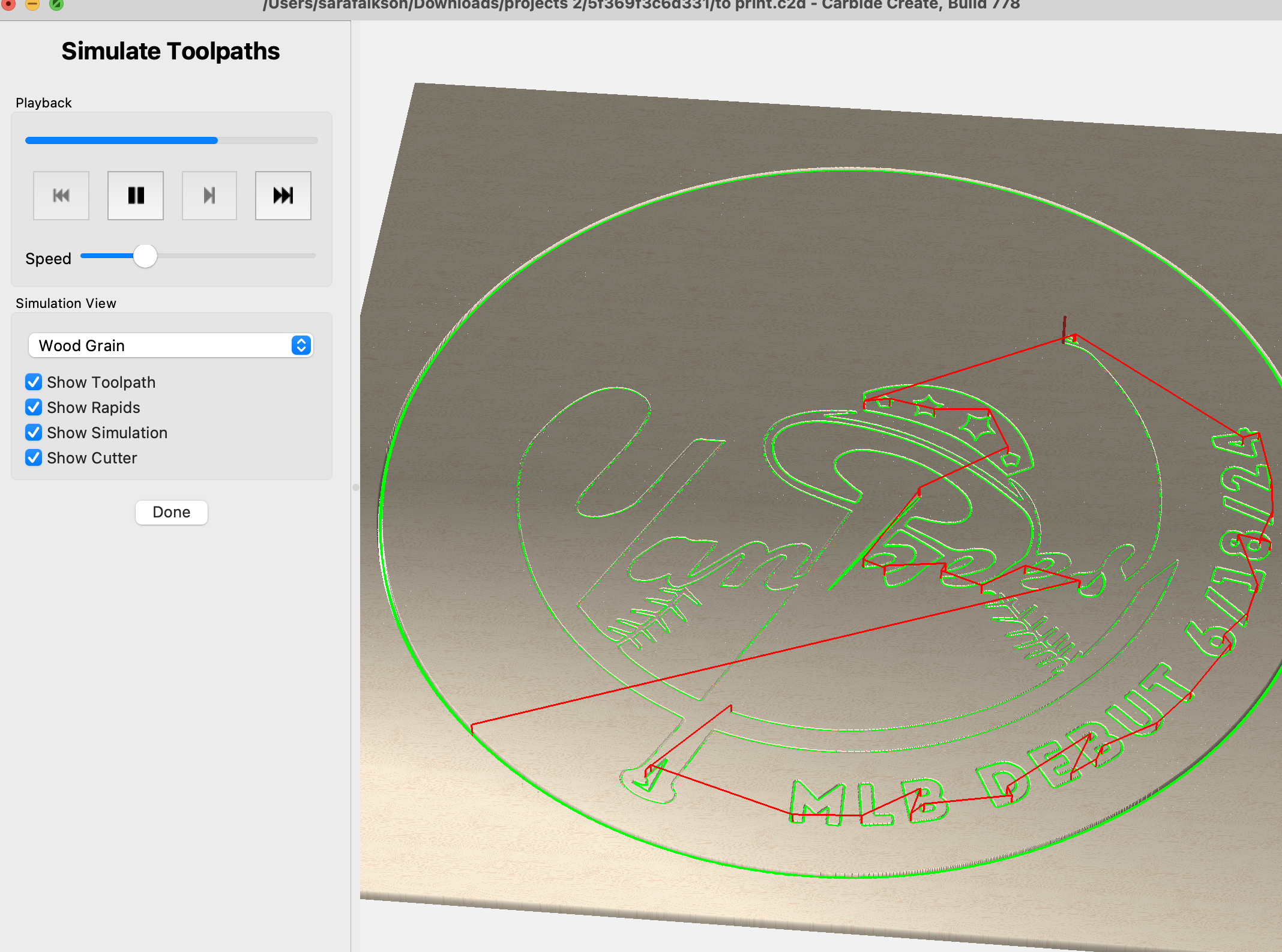Pause the toolpath simulation

tap(136, 196)
